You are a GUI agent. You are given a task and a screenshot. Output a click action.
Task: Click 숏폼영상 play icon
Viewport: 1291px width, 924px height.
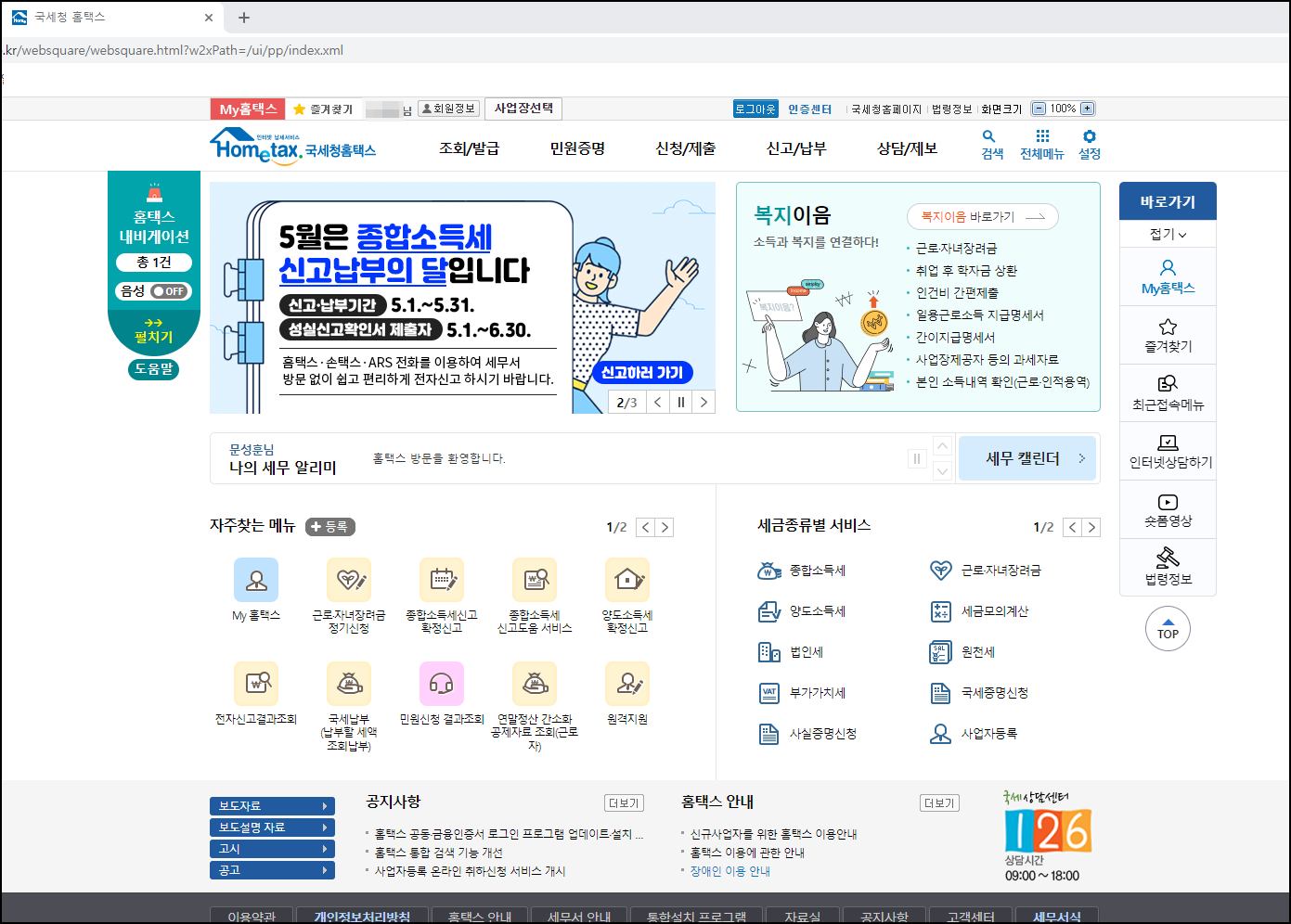click(x=1168, y=502)
